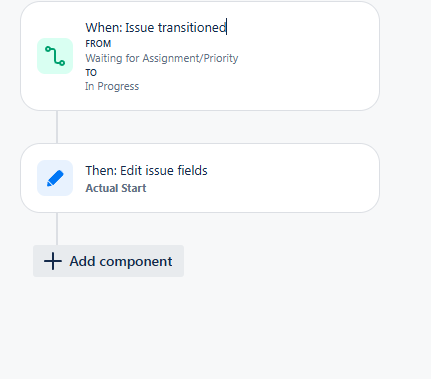Open the 'Then: Edit issue fields' action
This screenshot has width=431, height=379.
(200, 178)
